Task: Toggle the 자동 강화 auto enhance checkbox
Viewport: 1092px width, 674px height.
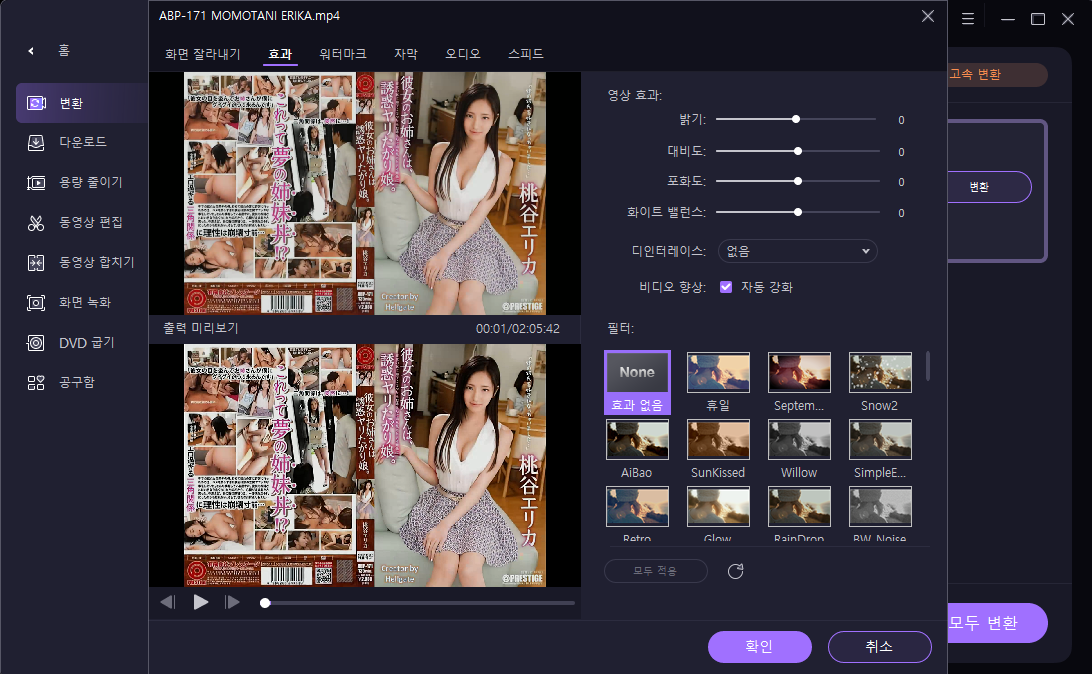Action: coord(726,287)
